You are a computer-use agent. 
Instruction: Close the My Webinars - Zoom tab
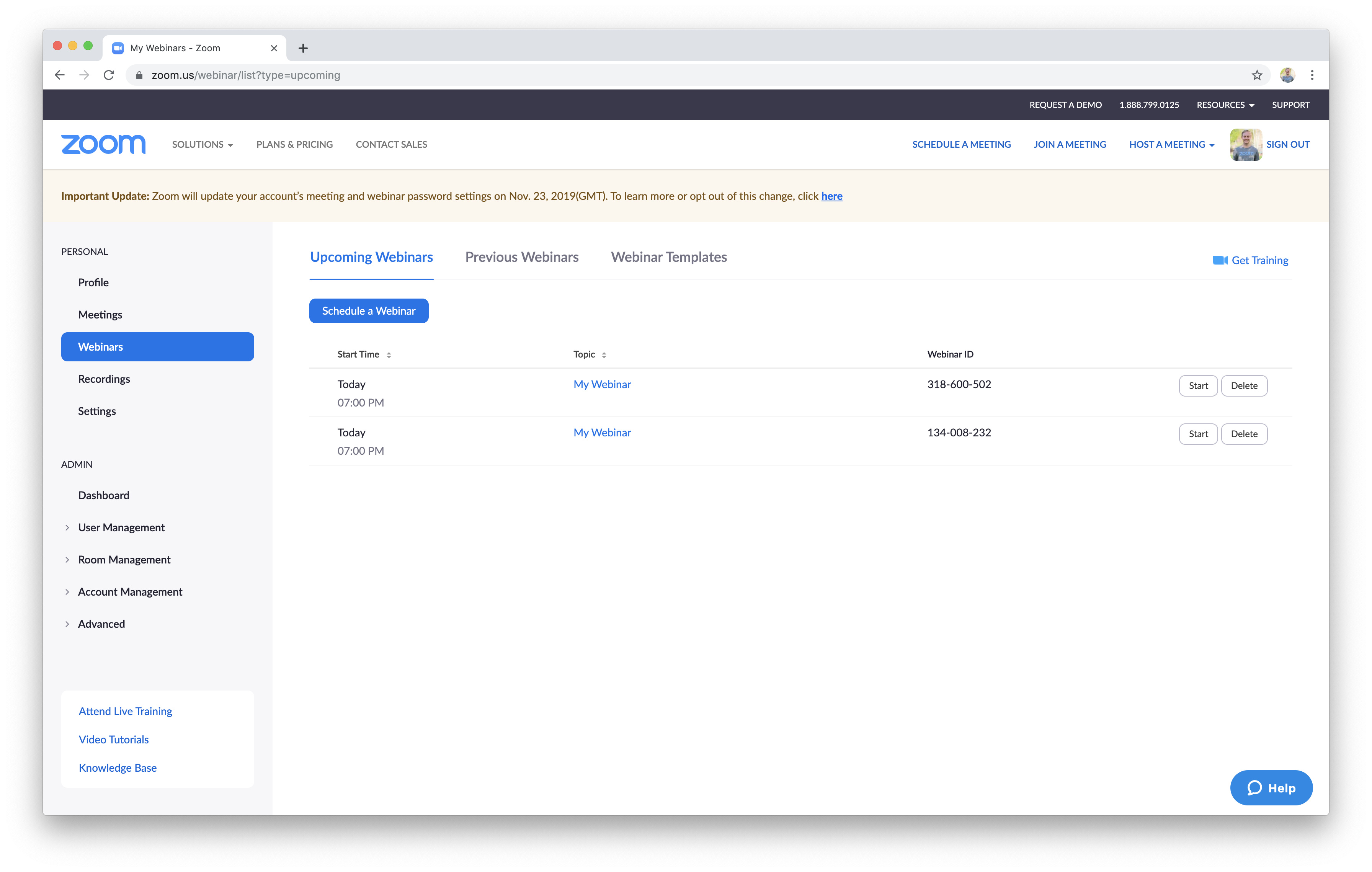pos(274,48)
